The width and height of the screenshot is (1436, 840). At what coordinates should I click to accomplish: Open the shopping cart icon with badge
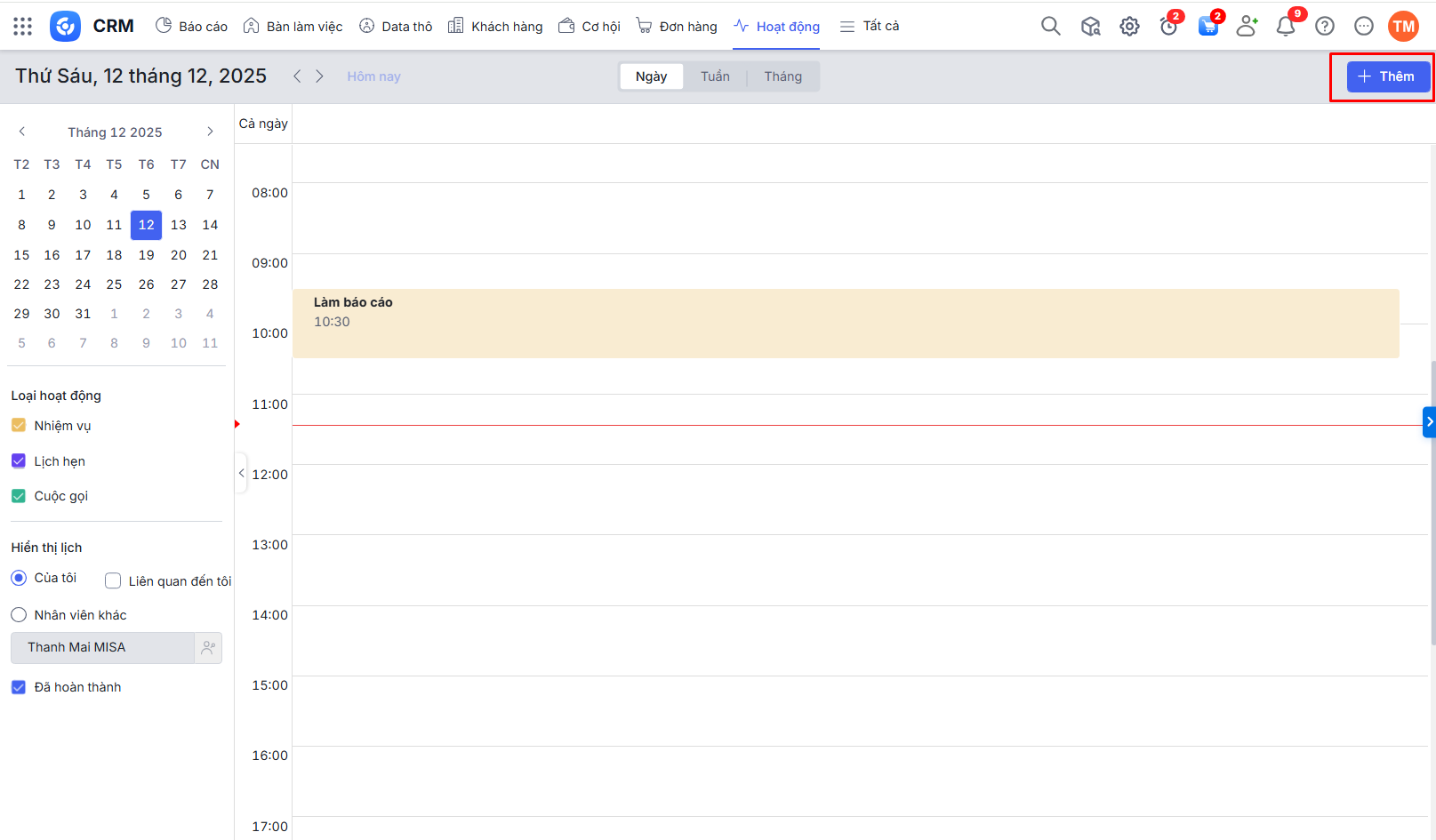(x=1207, y=27)
